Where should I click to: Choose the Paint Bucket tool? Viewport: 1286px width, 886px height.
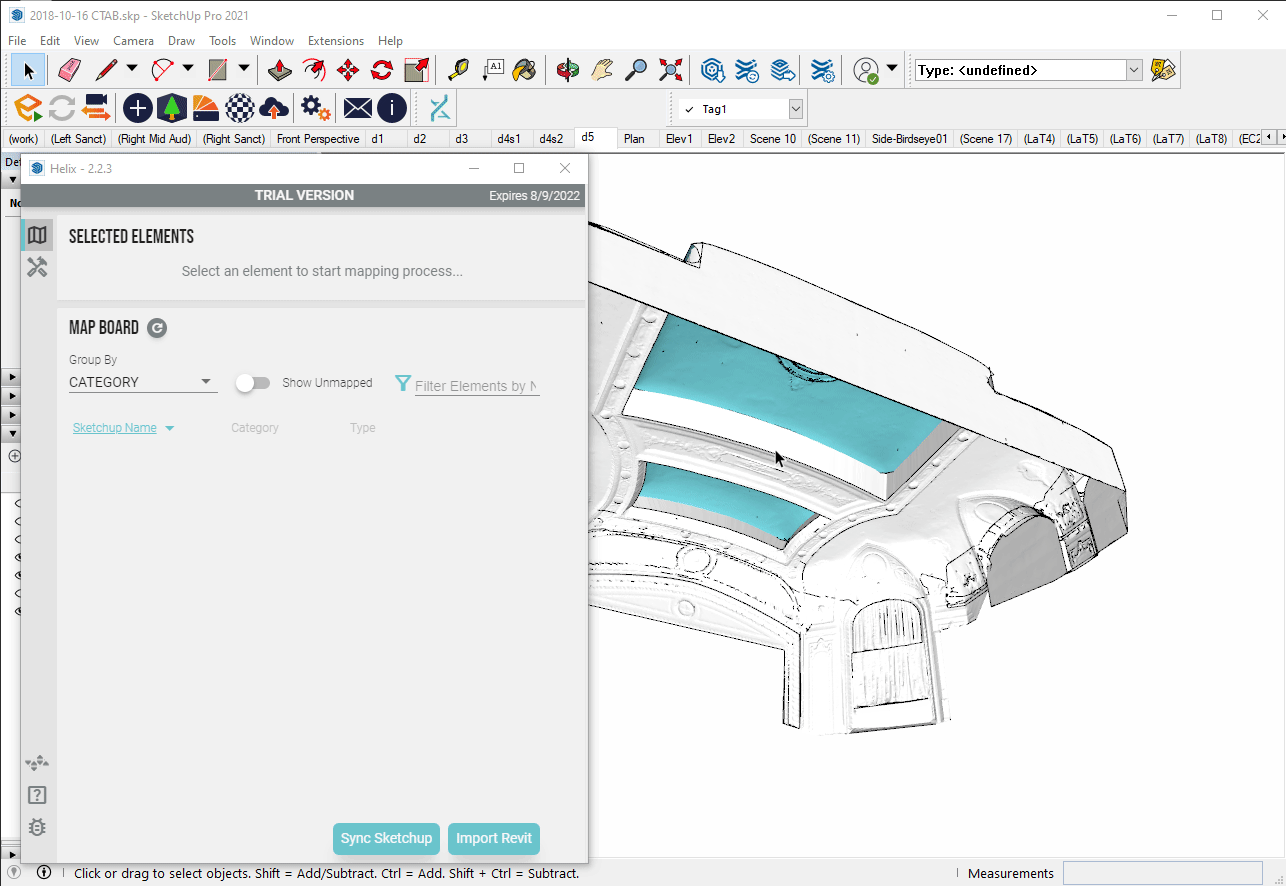point(524,70)
